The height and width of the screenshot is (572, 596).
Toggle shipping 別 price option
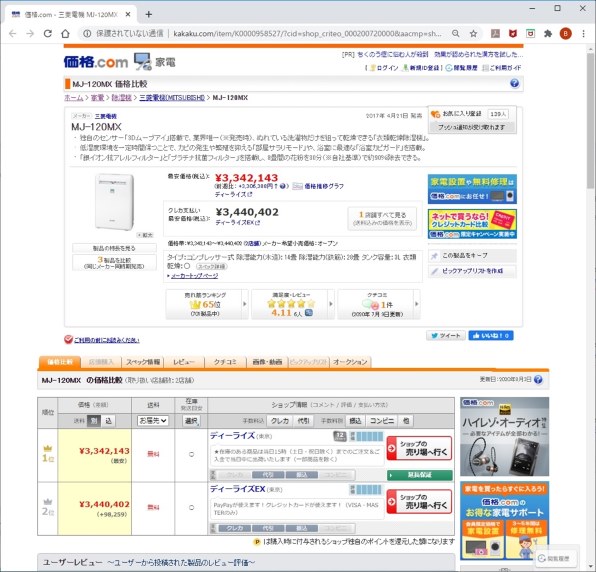(94, 421)
